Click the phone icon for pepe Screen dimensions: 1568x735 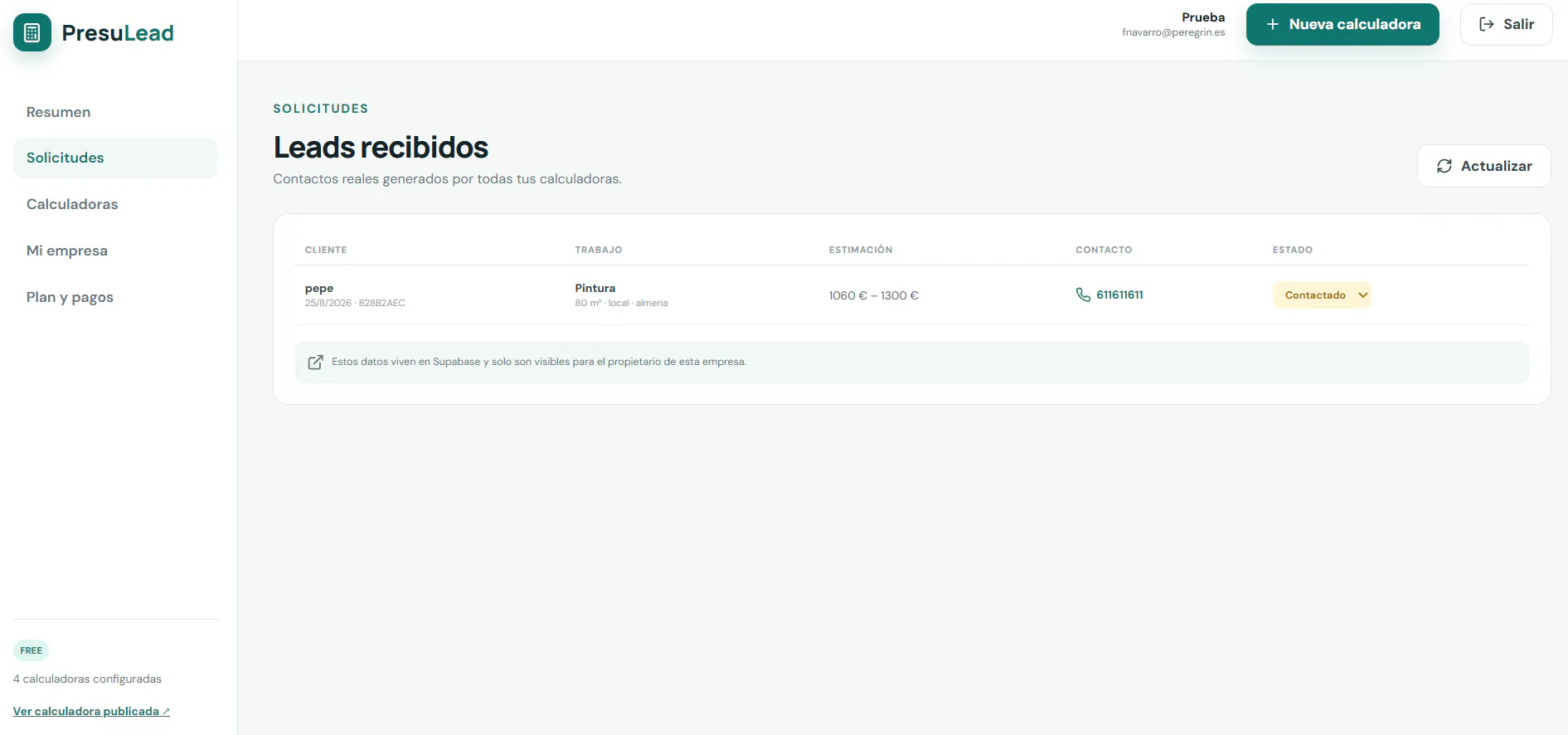pos(1083,294)
